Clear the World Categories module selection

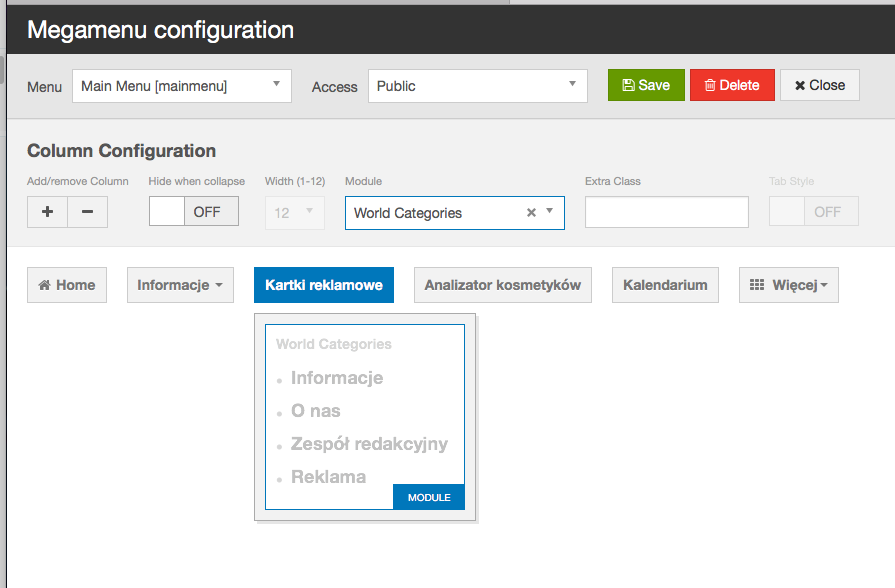[x=532, y=213]
